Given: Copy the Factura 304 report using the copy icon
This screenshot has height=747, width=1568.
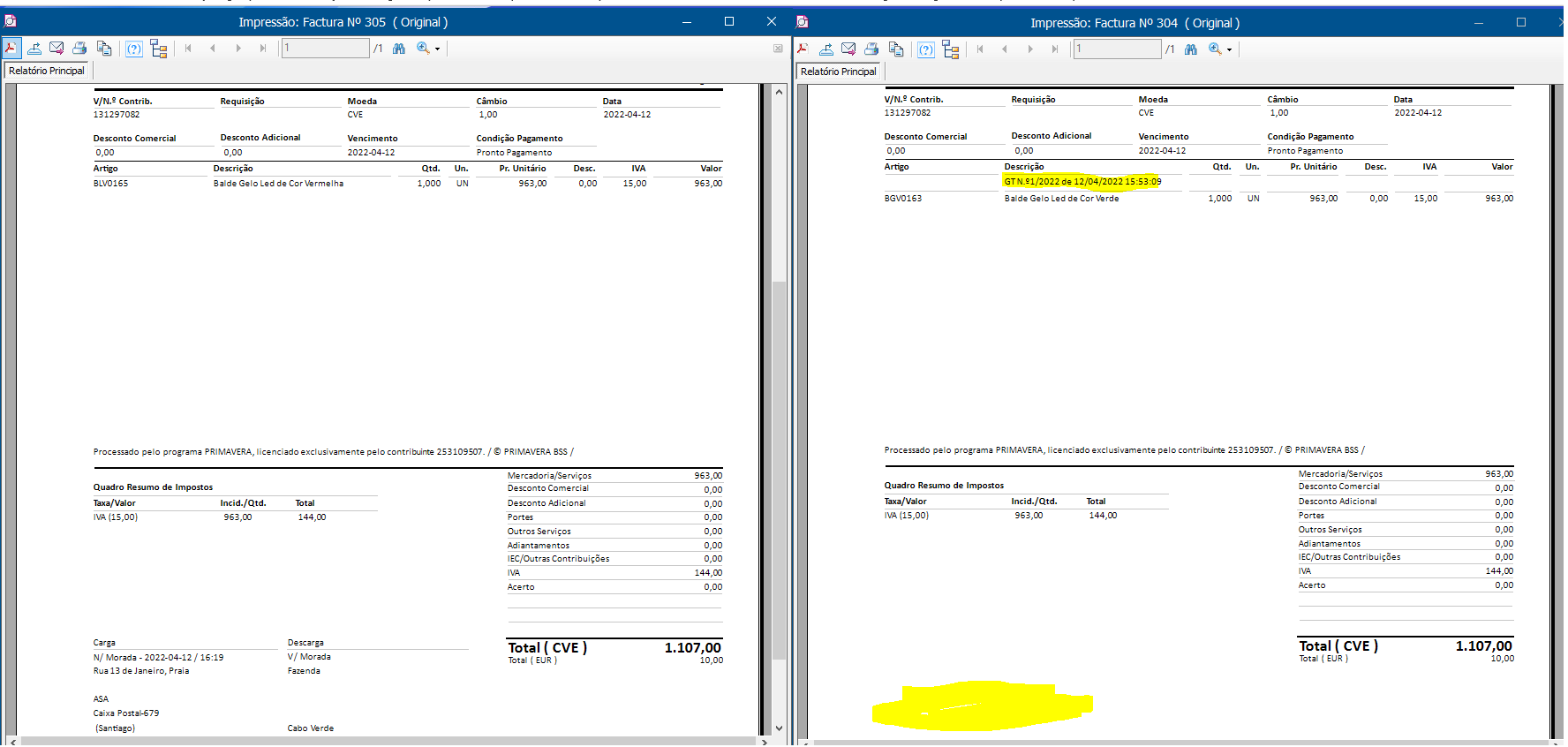Looking at the screenshot, I should (896, 49).
